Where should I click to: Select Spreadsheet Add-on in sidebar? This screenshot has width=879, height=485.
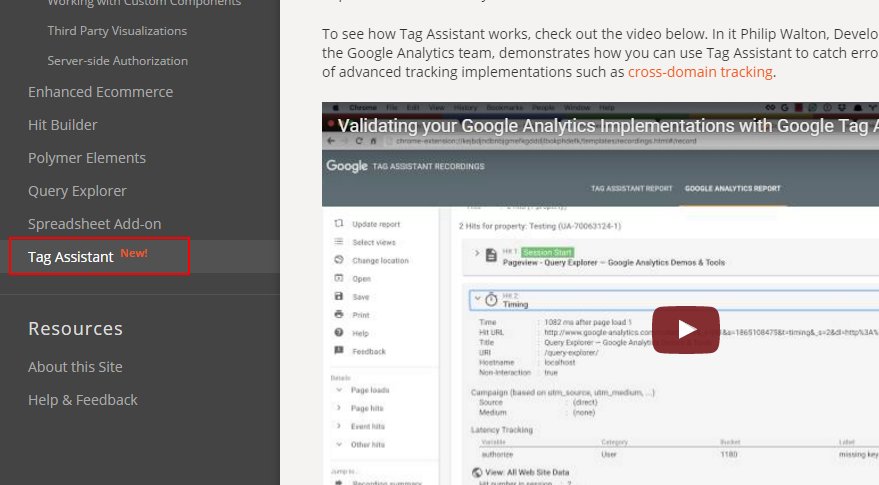click(x=95, y=224)
